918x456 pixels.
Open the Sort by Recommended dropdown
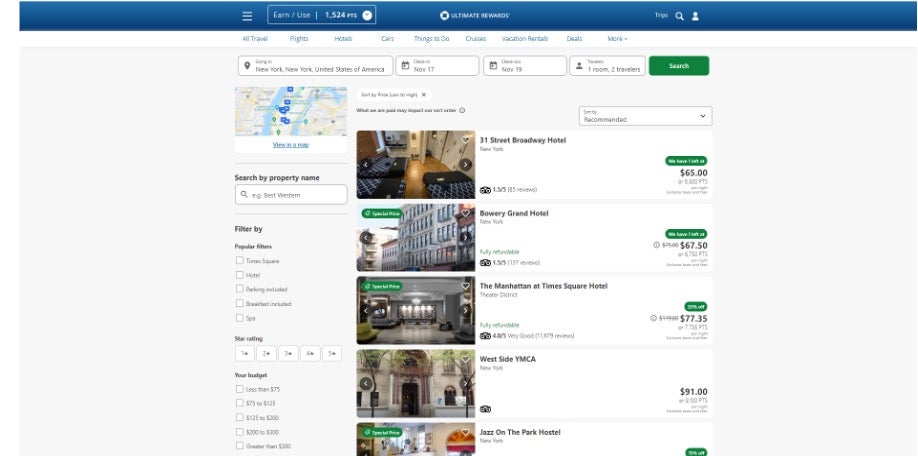point(645,116)
